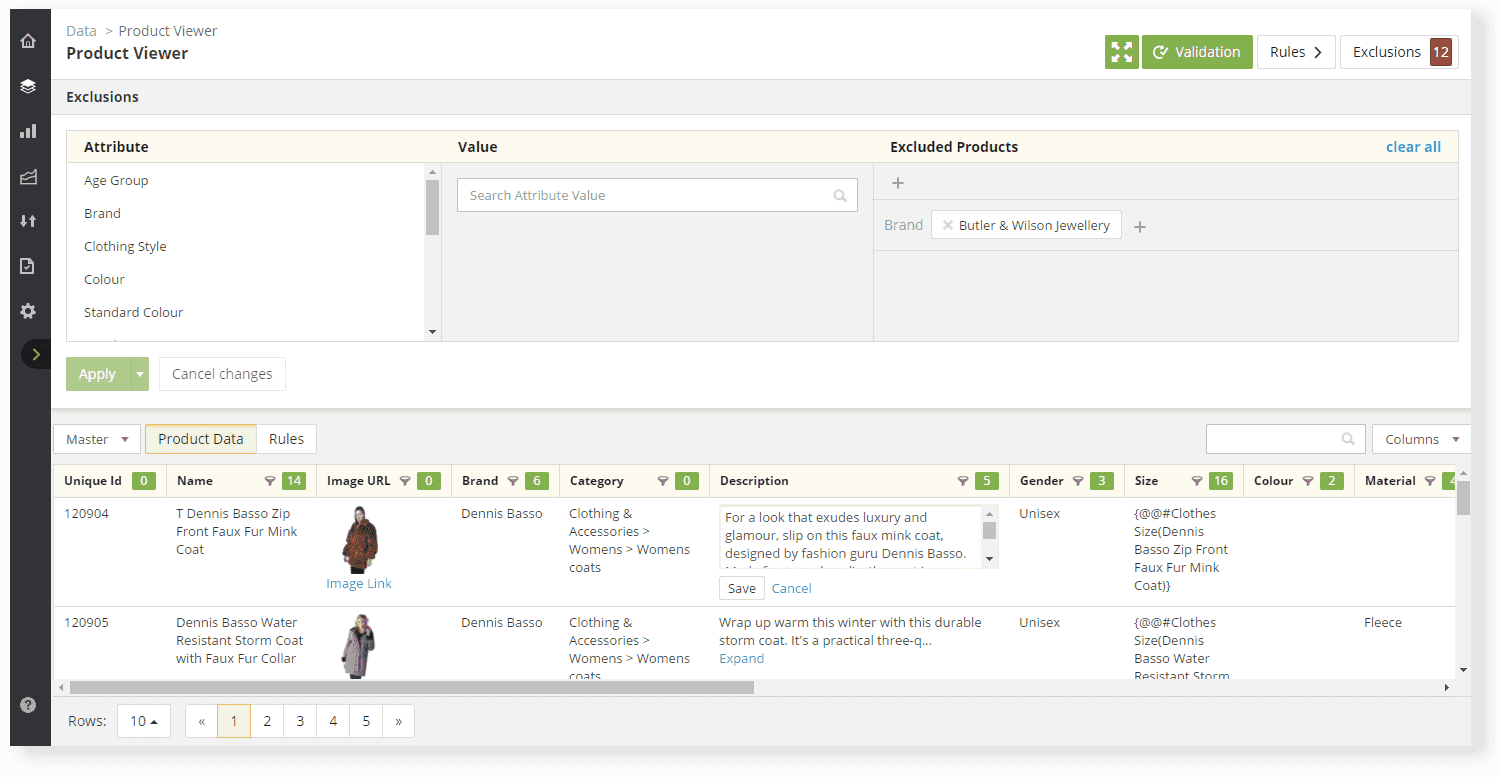Filter the Colour column
The height and width of the screenshot is (777, 1500).
coord(1307,481)
